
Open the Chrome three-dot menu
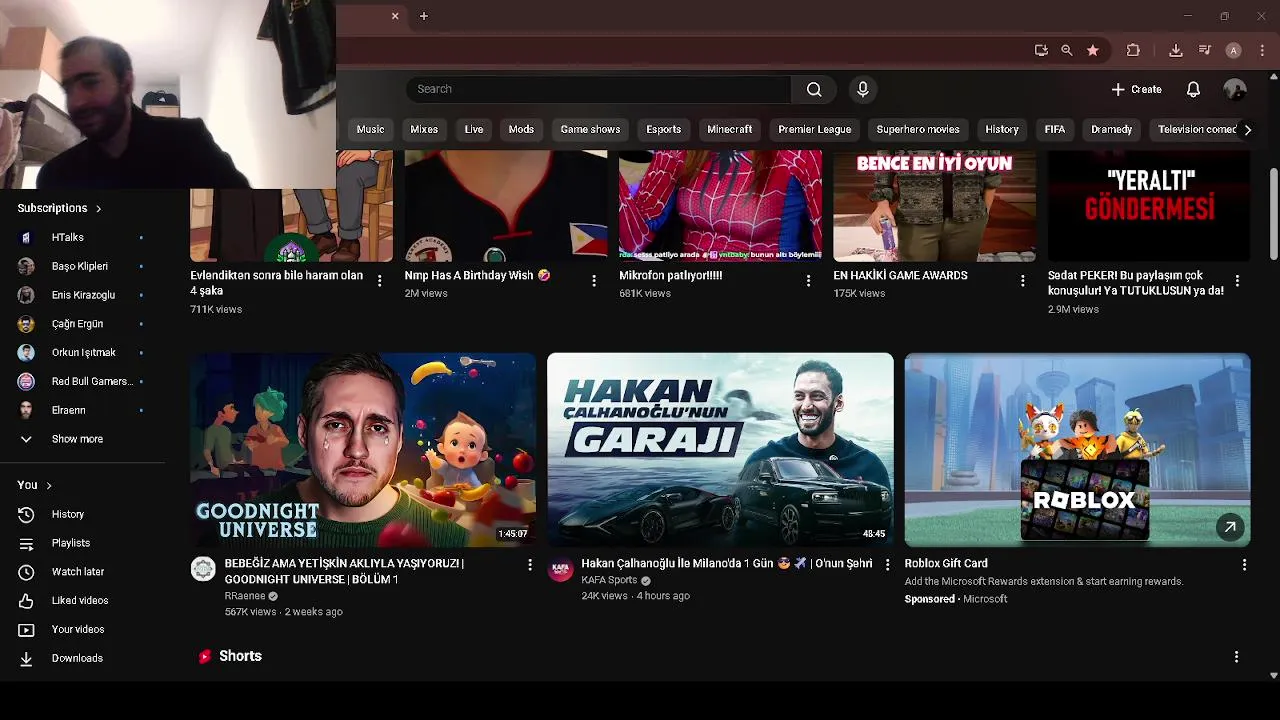tap(1264, 50)
